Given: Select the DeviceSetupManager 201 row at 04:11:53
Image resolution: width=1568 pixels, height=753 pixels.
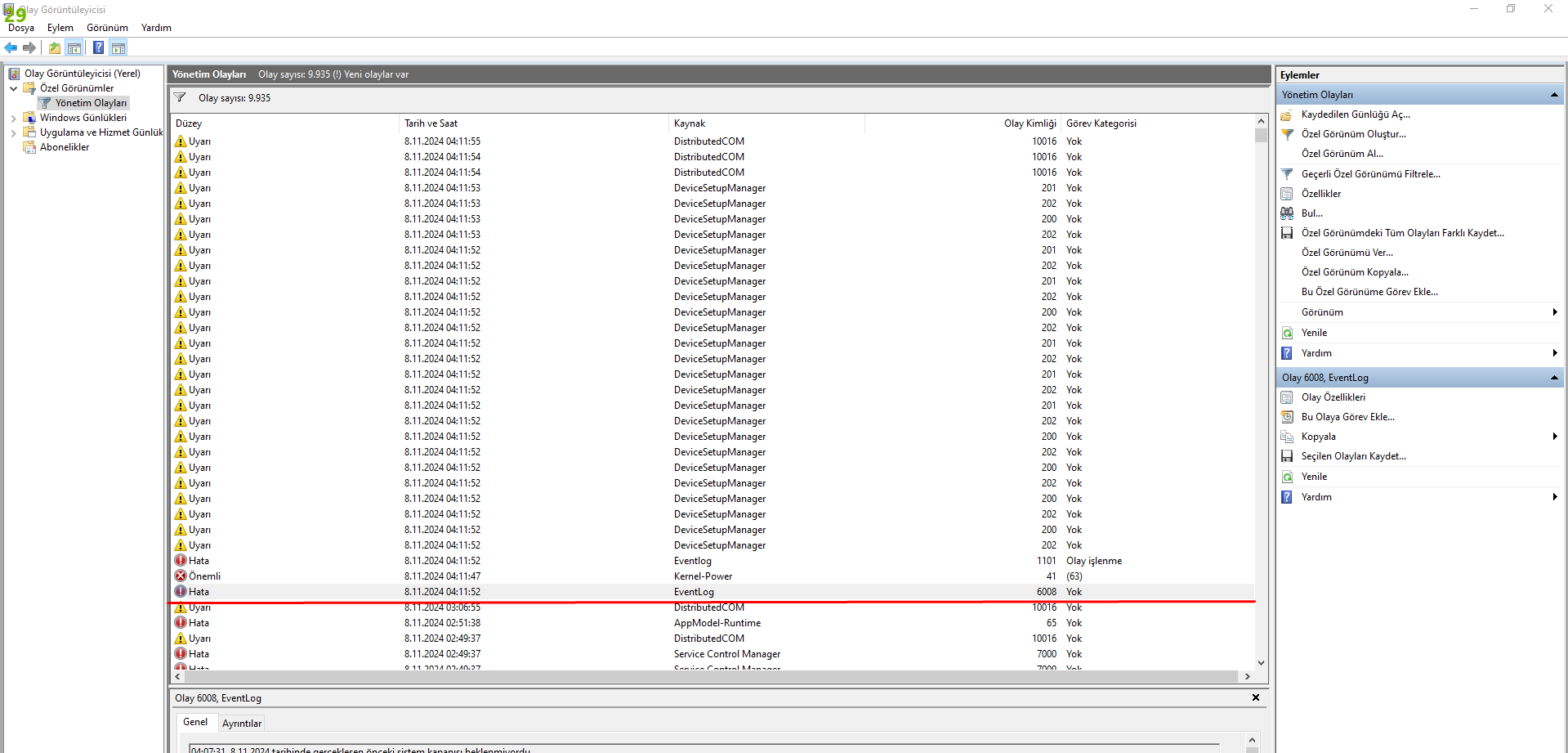Looking at the screenshot, I should point(713,188).
